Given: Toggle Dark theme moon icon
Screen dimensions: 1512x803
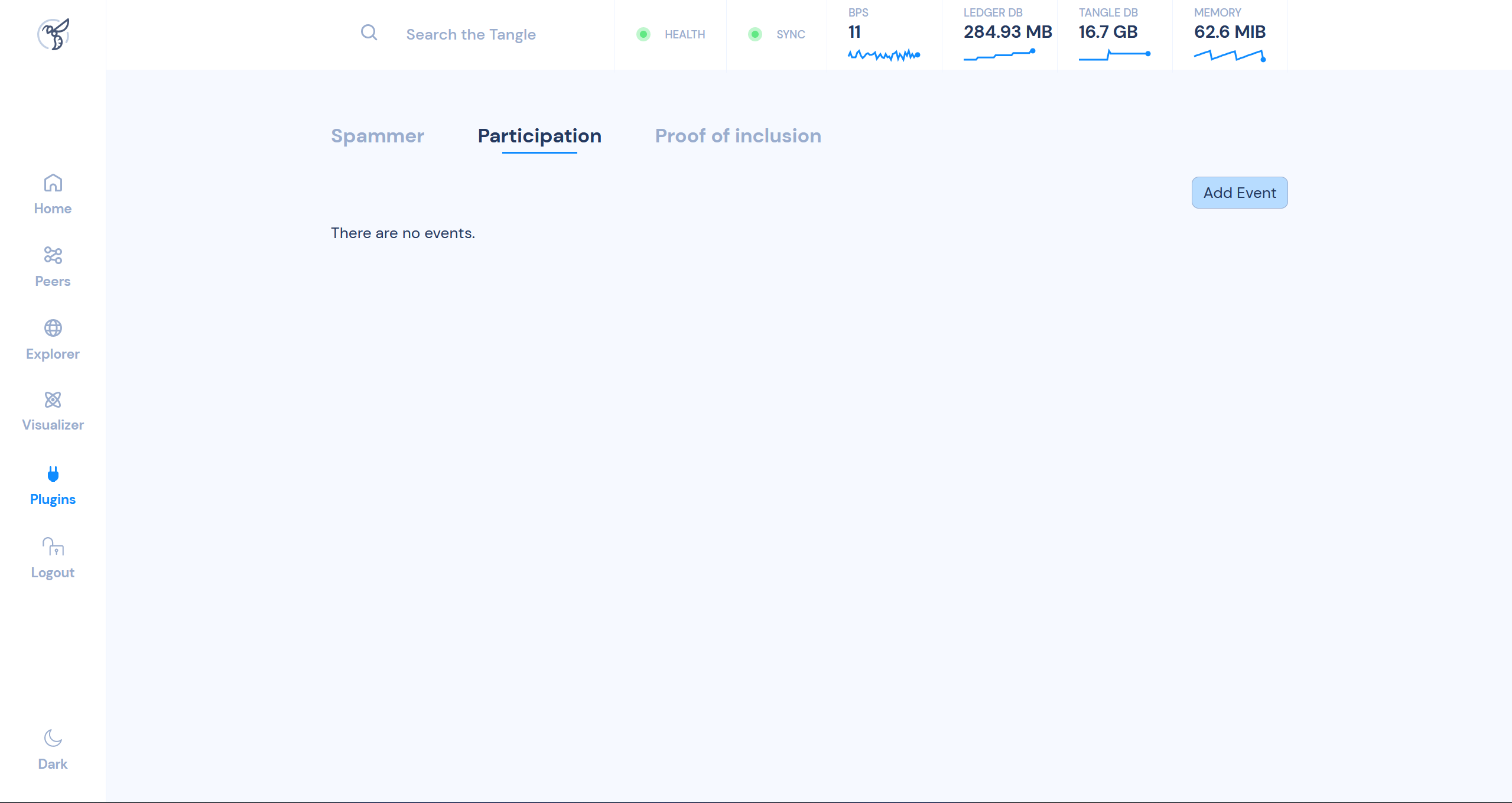Looking at the screenshot, I should point(53,738).
